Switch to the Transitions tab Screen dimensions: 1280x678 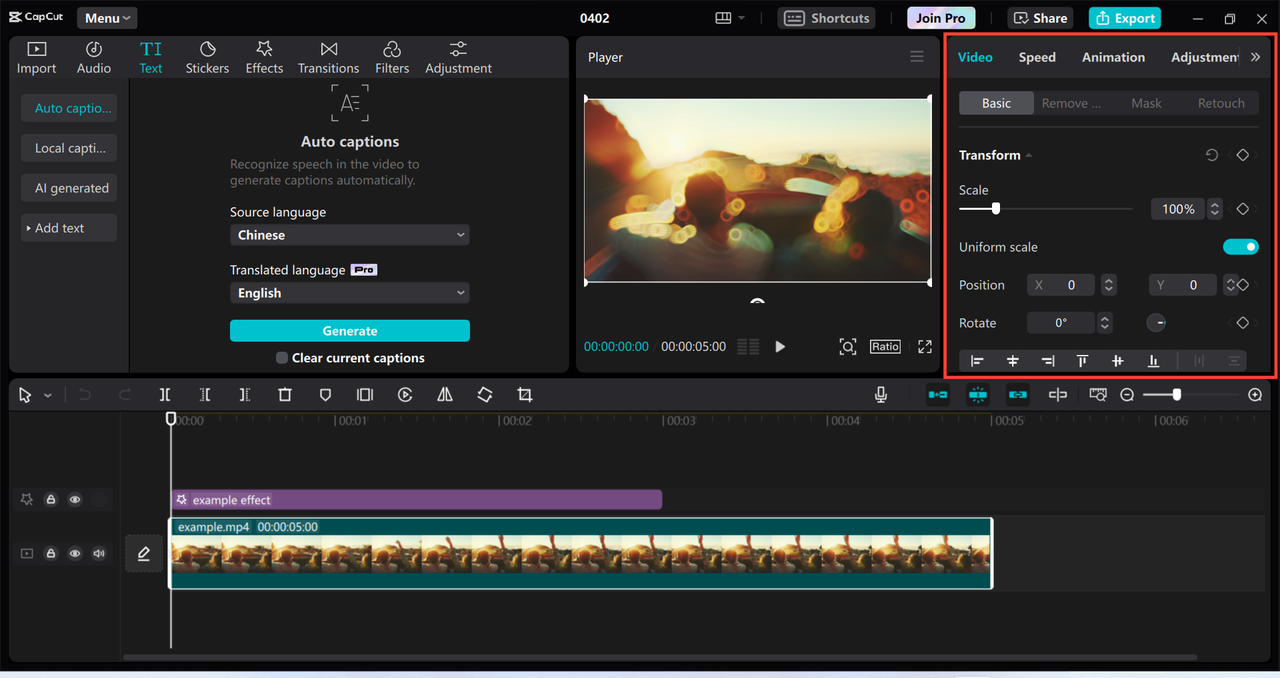point(328,57)
